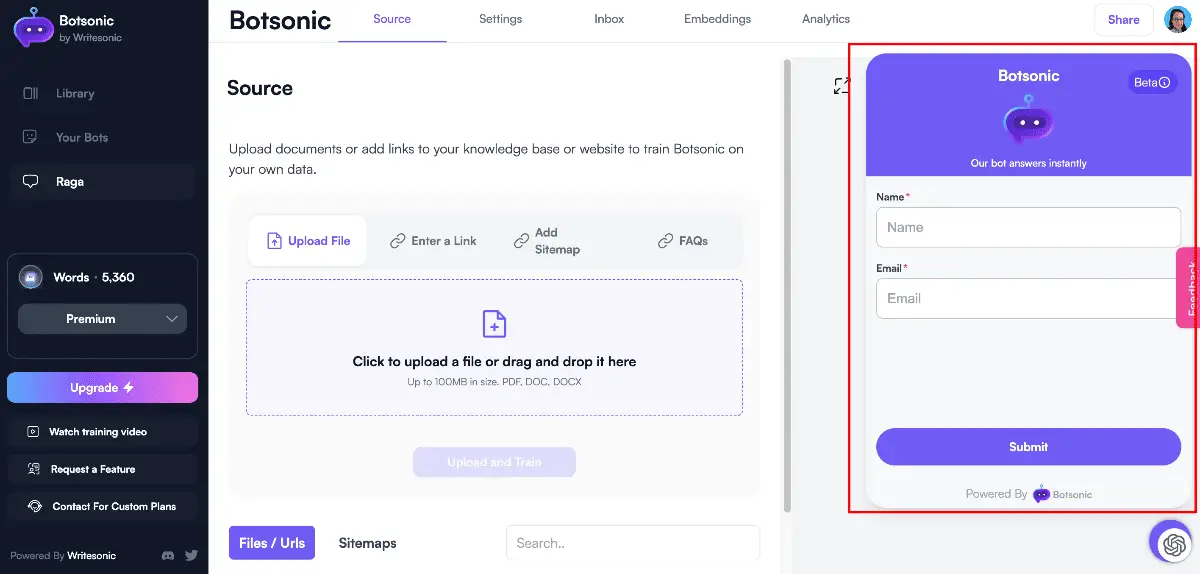Click Contact For Custom Plans
The width and height of the screenshot is (1200, 574).
pyautogui.click(x=102, y=506)
